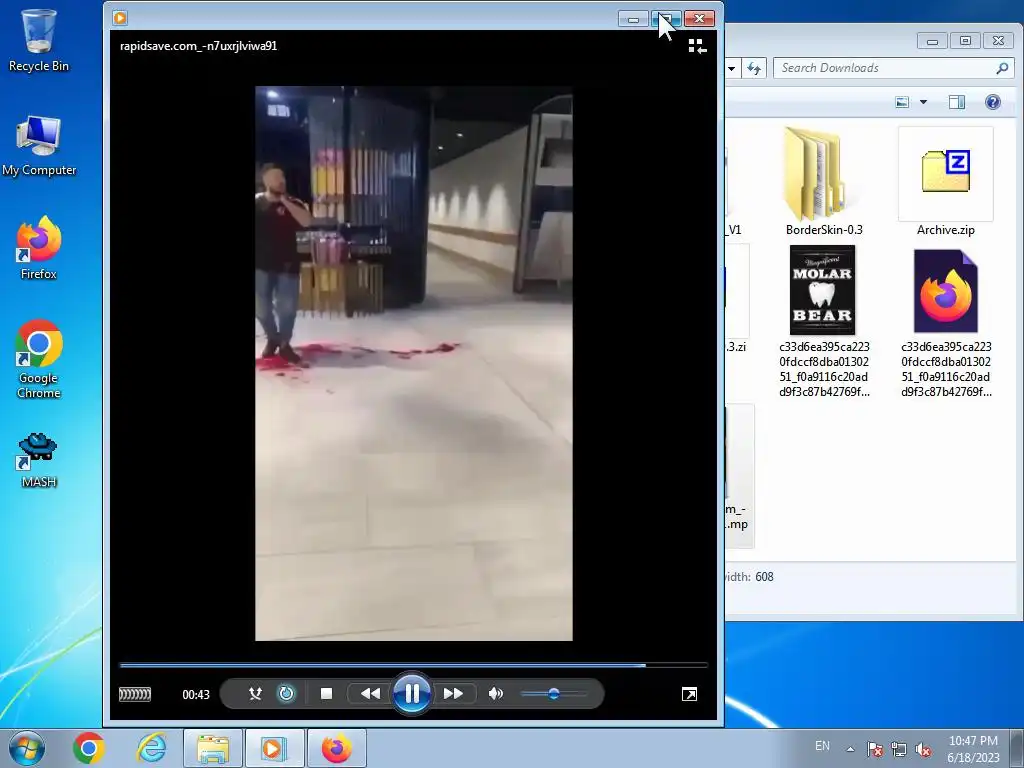The width and height of the screenshot is (1024, 768).
Task: Open My Computer desktop icon
Action: coord(39,146)
